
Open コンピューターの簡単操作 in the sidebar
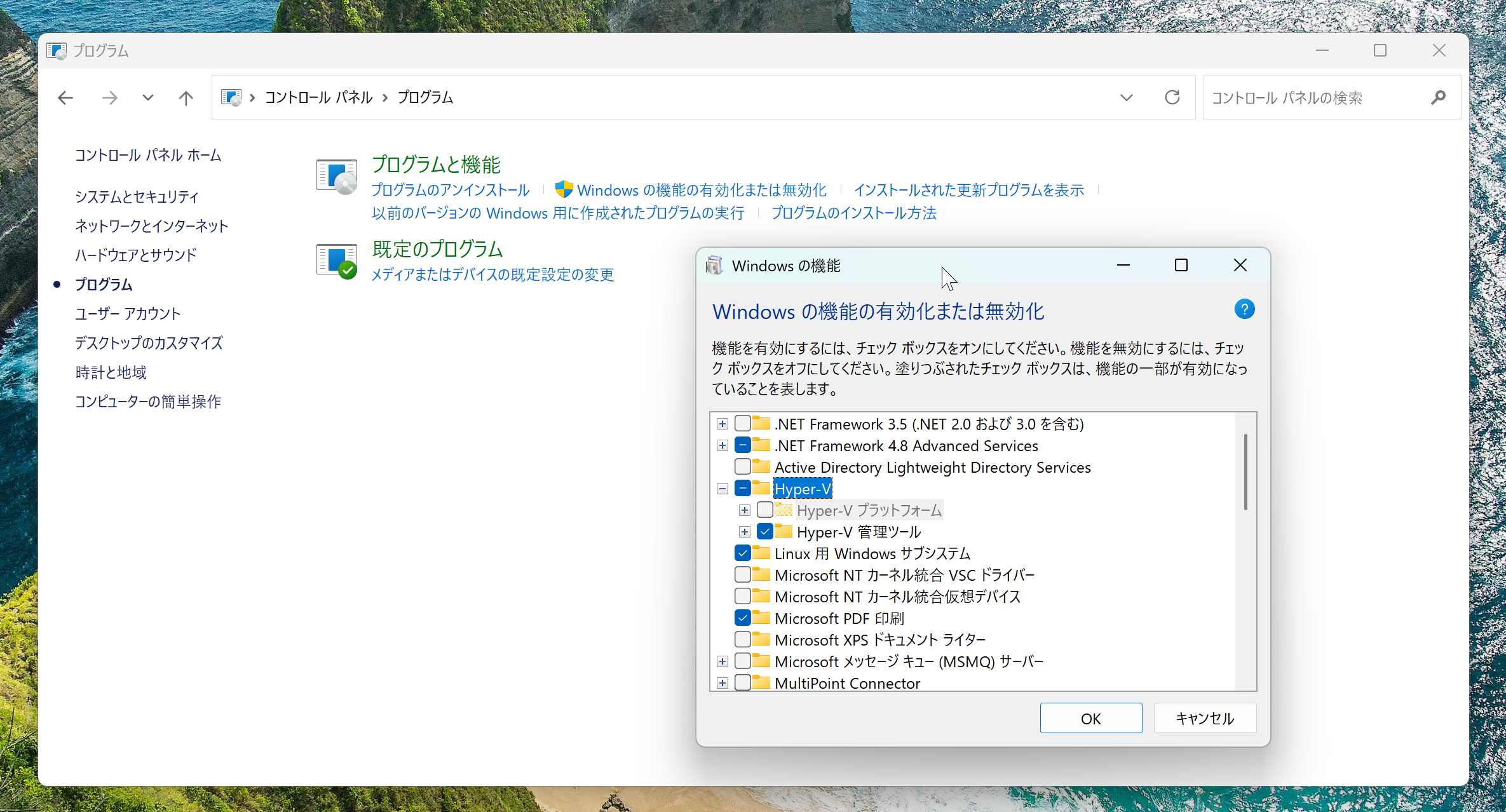(148, 402)
